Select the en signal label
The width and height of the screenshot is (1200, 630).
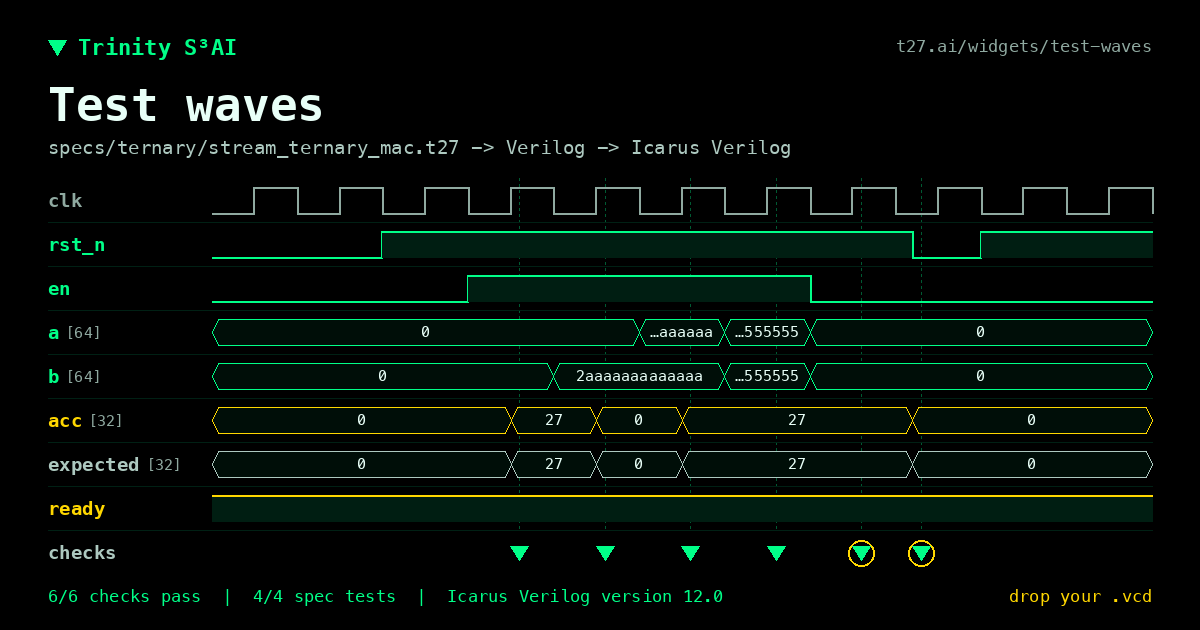[59, 289]
